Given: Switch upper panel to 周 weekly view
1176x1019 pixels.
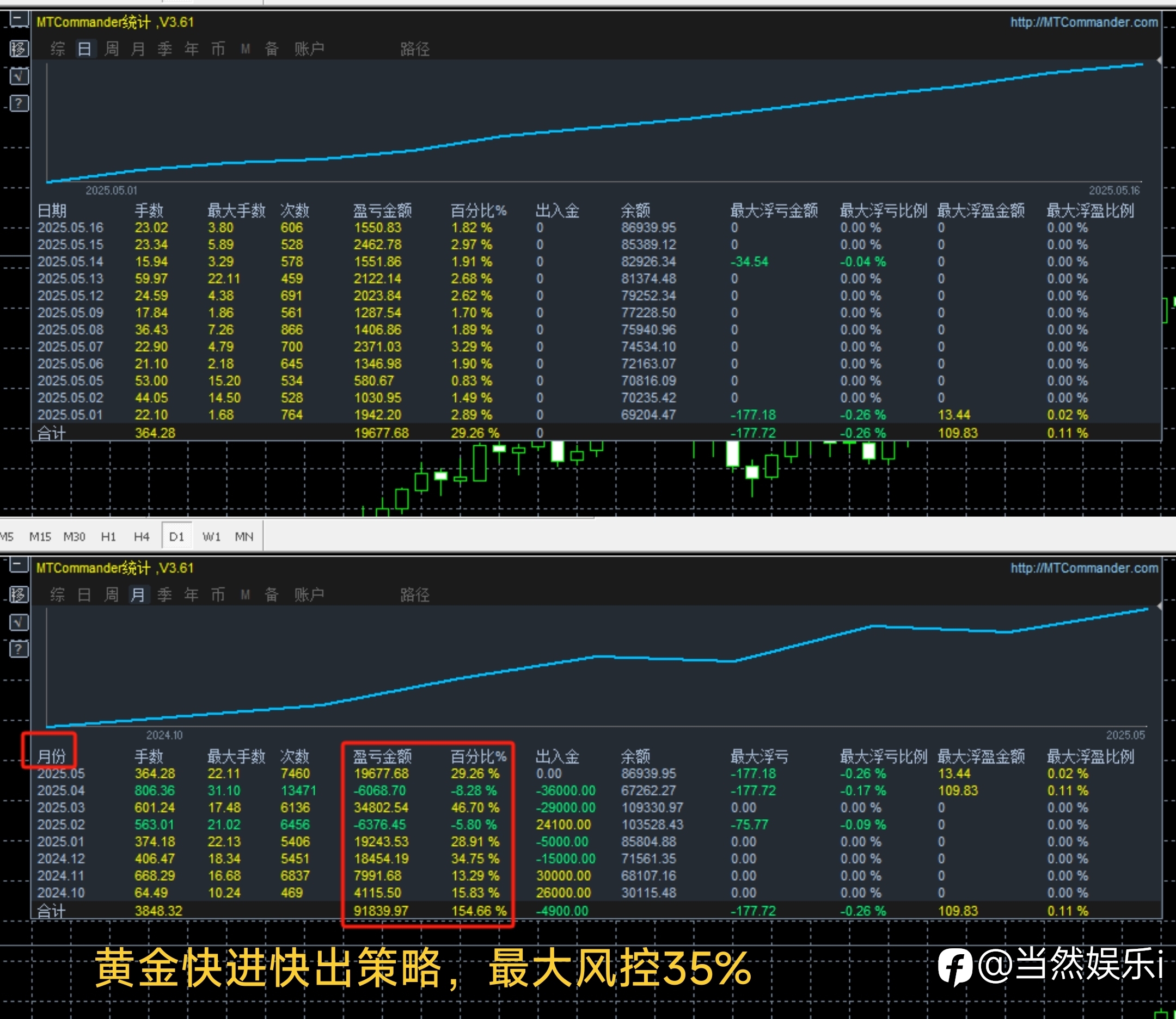Looking at the screenshot, I should (x=112, y=49).
